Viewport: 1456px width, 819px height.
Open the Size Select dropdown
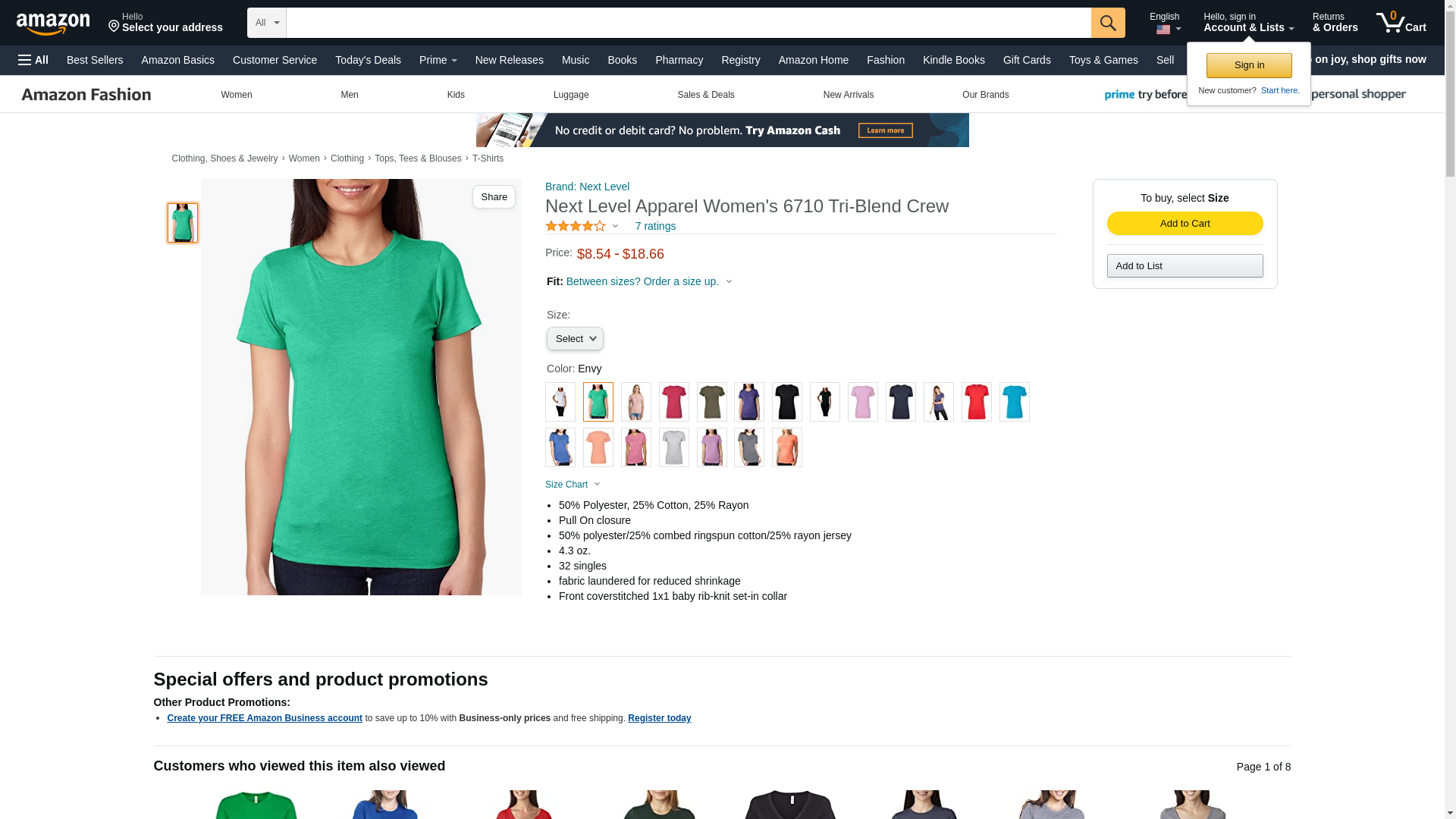coord(575,339)
